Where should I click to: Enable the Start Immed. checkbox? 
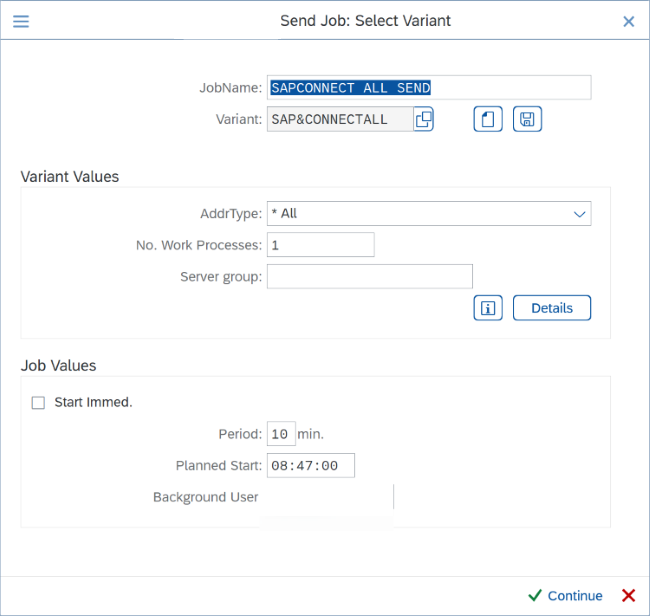tap(38, 403)
